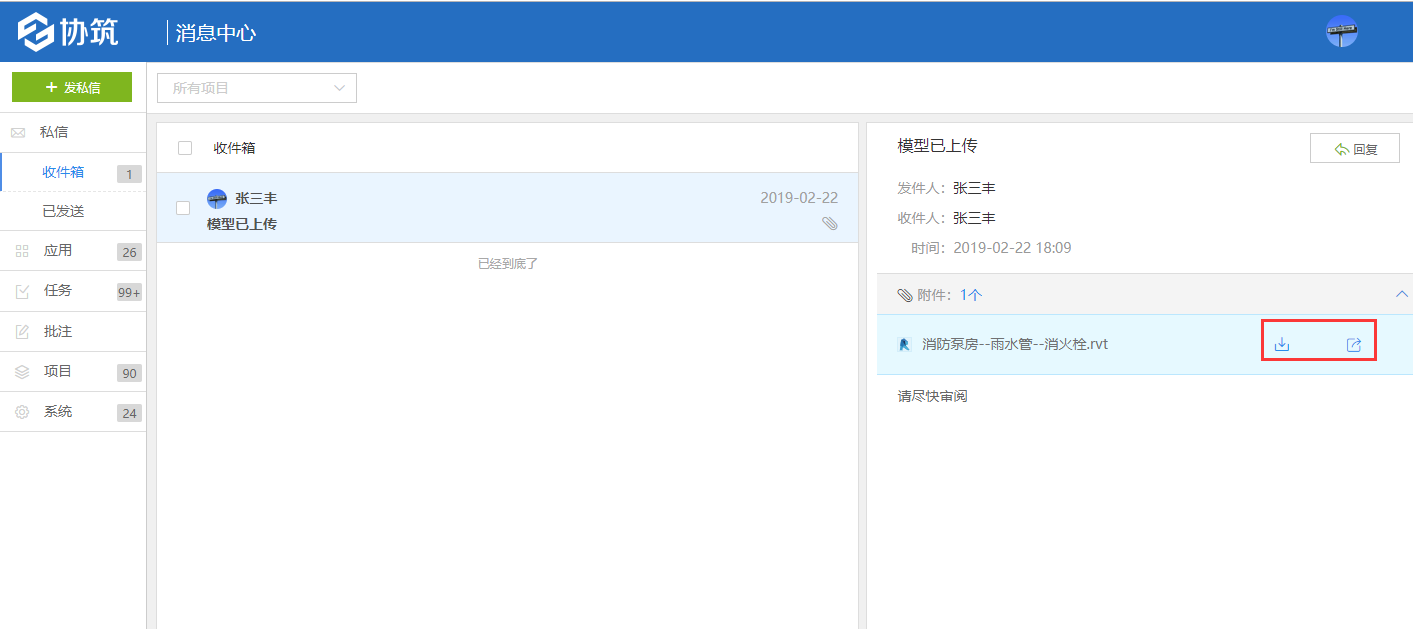Click the 任务 checklist icon in the sidebar
Viewport: 1413px width, 629px height.
point(21,291)
